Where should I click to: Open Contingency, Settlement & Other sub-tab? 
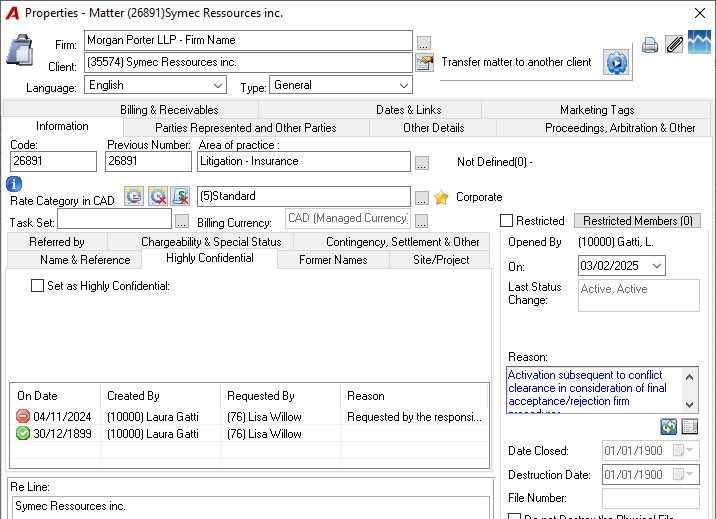(402, 241)
